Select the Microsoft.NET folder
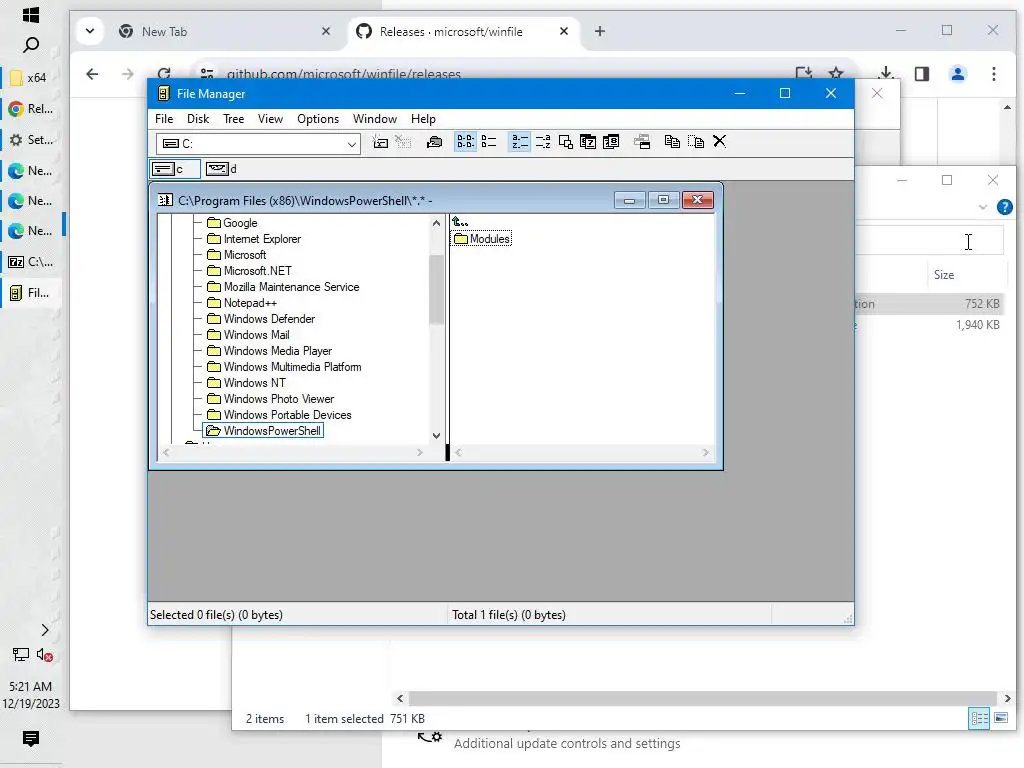Image resolution: width=1024 pixels, height=768 pixels. click(x=249, y=271)
